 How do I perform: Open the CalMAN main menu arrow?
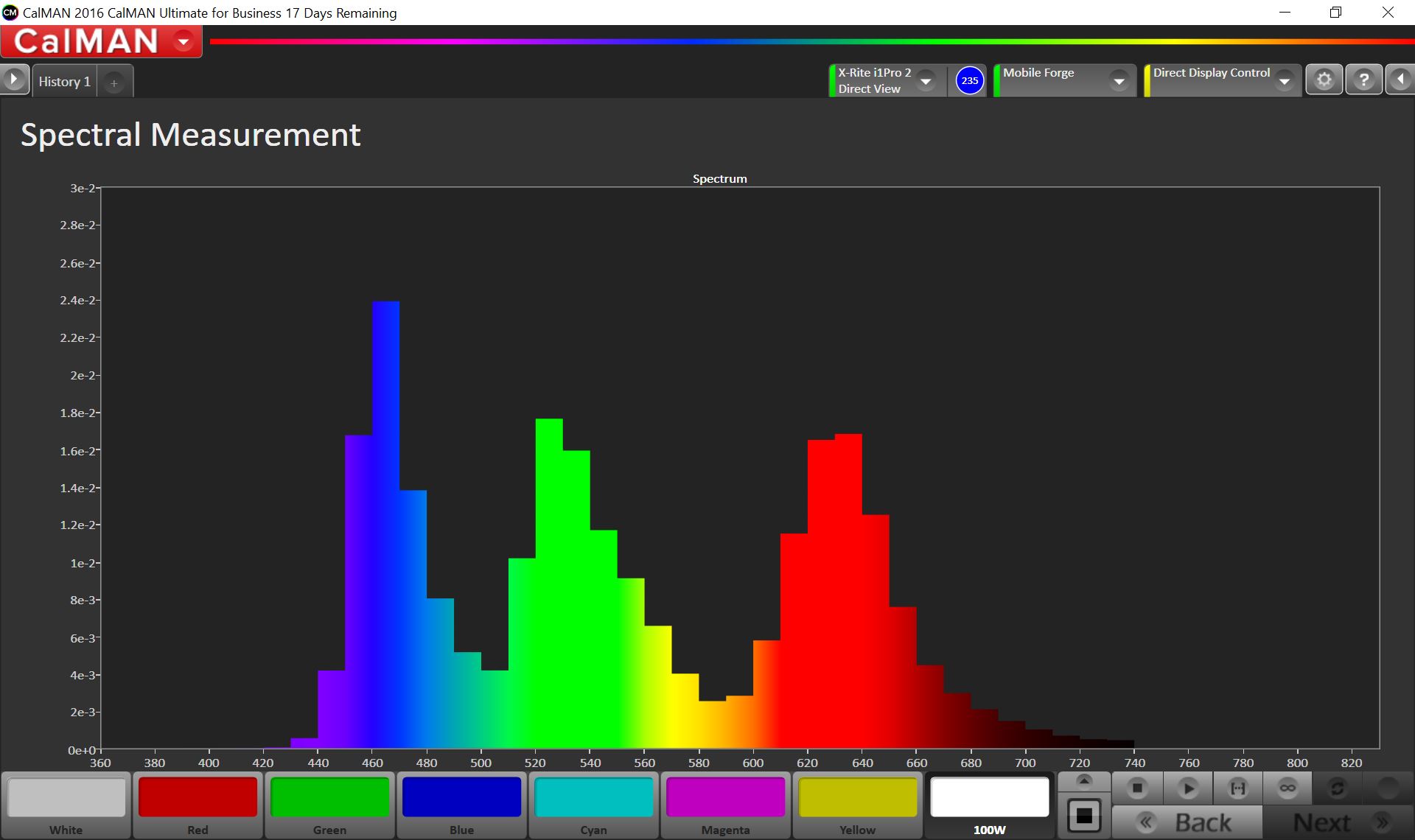(x=184, y=42)
